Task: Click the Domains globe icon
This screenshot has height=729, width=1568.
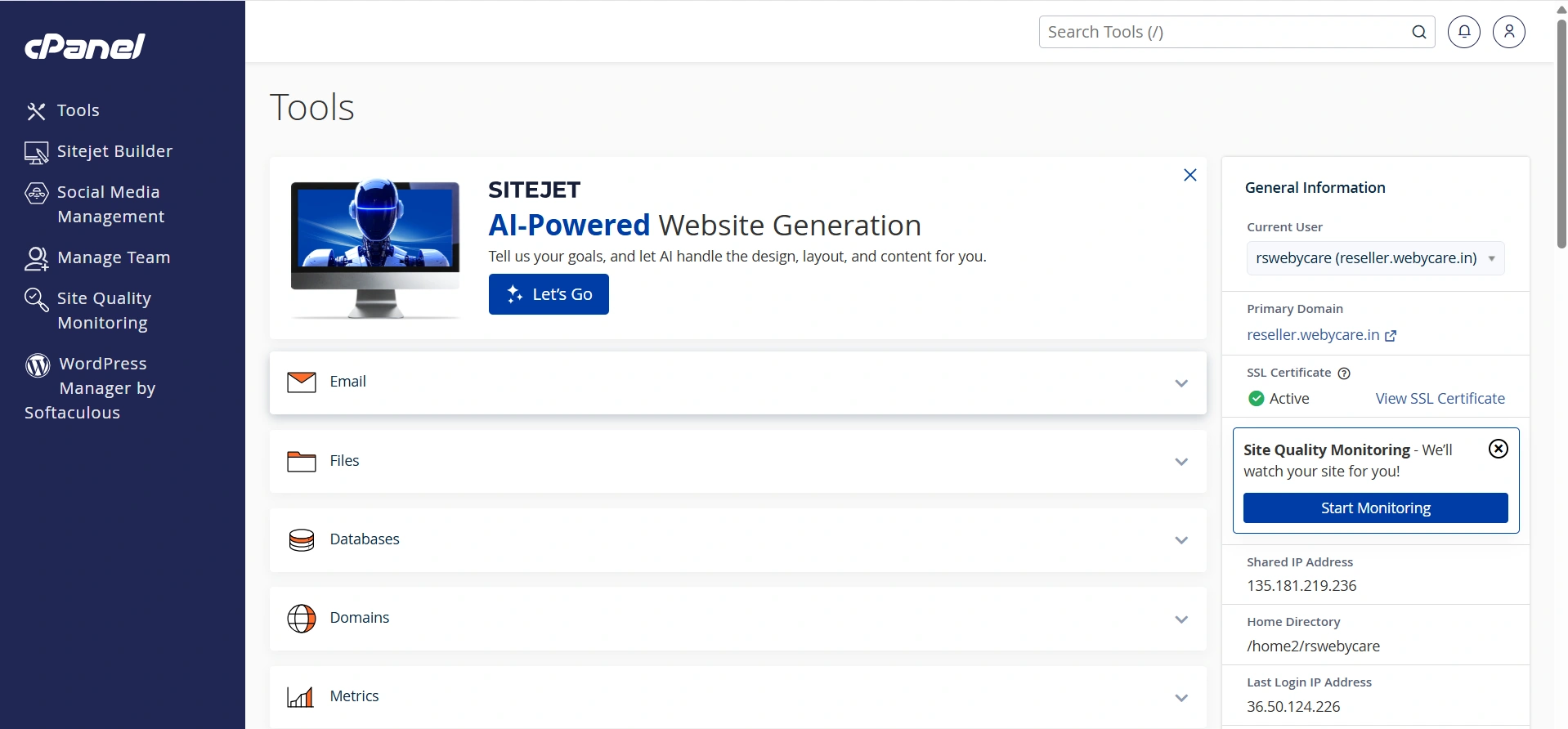Action: [302, 619]
